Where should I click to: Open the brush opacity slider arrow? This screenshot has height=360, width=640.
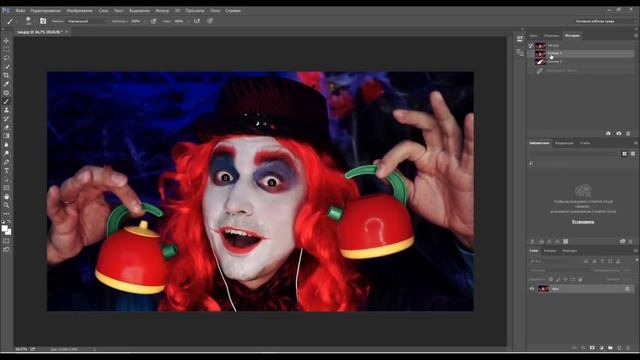144,21
